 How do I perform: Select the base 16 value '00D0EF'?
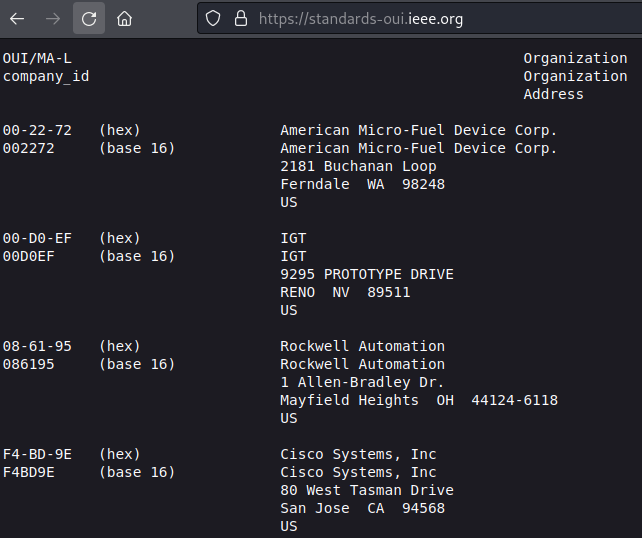[x=29, y=257]
